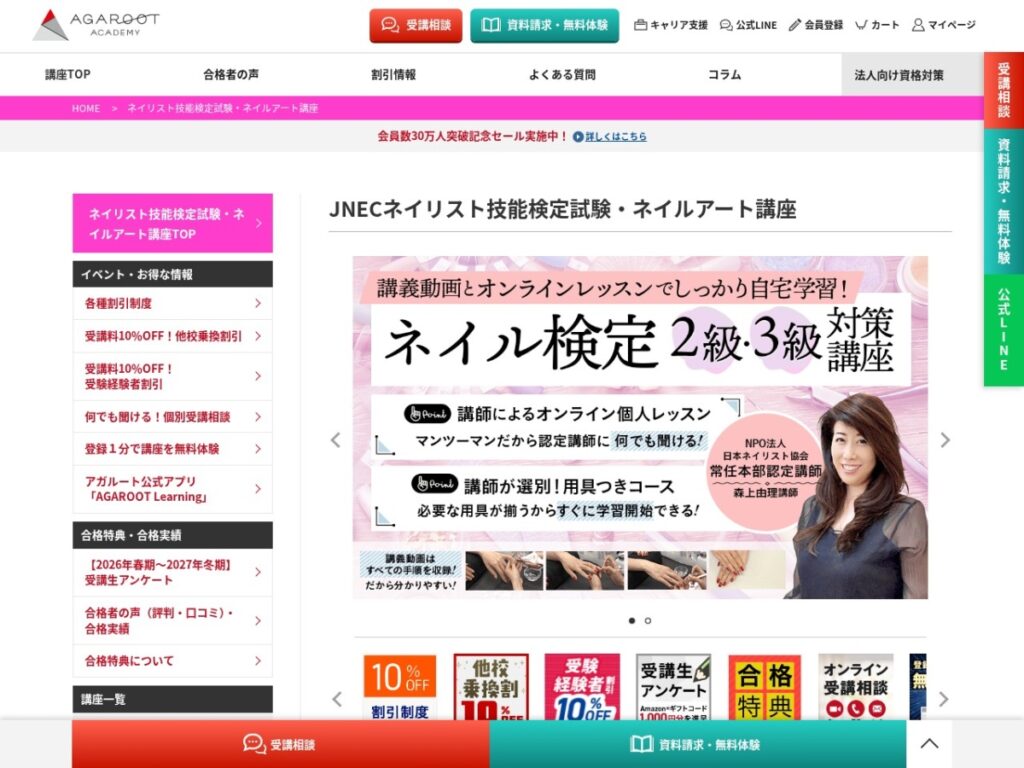Click ネイリスト技能検定試験 breadcrumb link
The image size is (1024, 768).
coord(222,108)
